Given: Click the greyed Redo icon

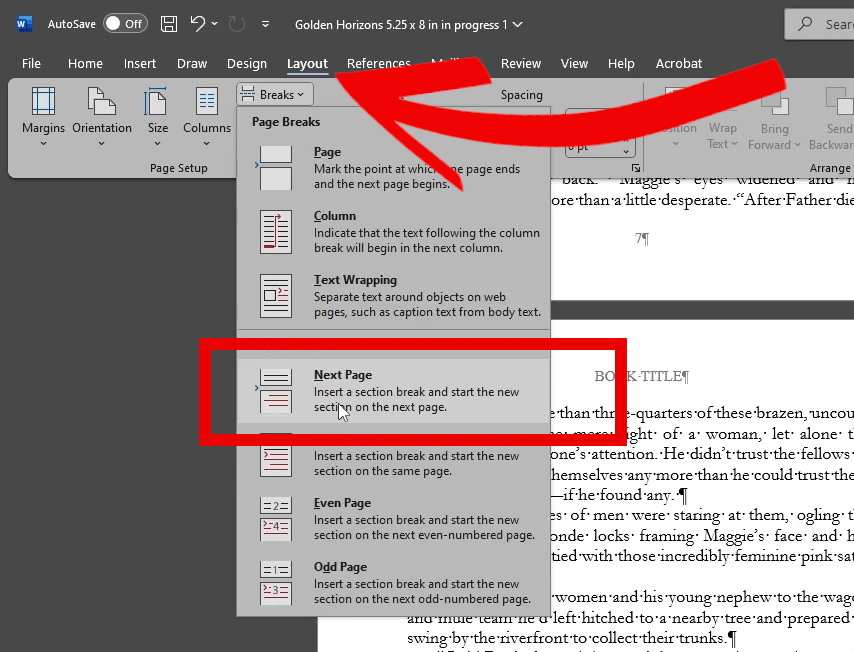Looking at the screenshot, I should coord(236,24).
